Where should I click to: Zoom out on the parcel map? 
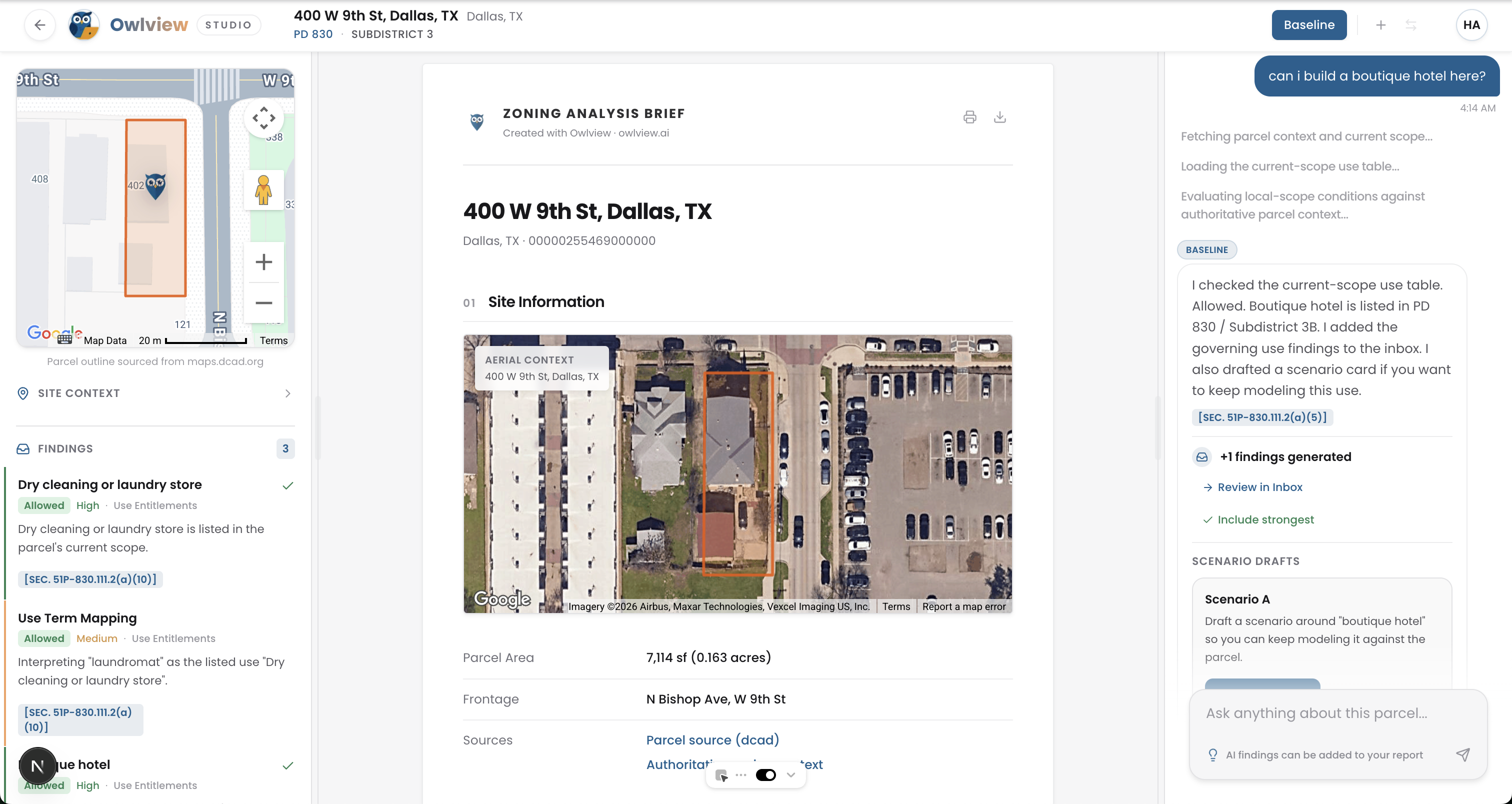tap(263, 303)
